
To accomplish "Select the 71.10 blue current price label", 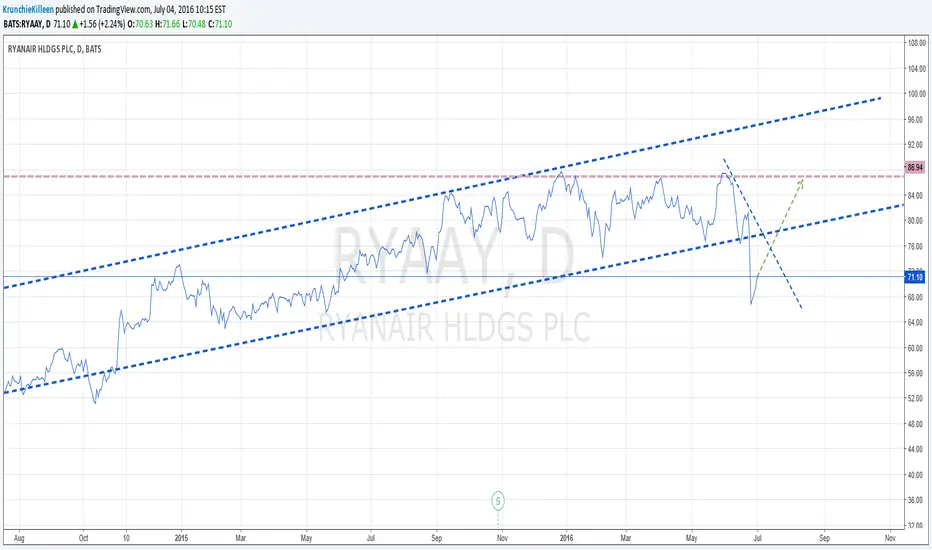I will 915,277.
